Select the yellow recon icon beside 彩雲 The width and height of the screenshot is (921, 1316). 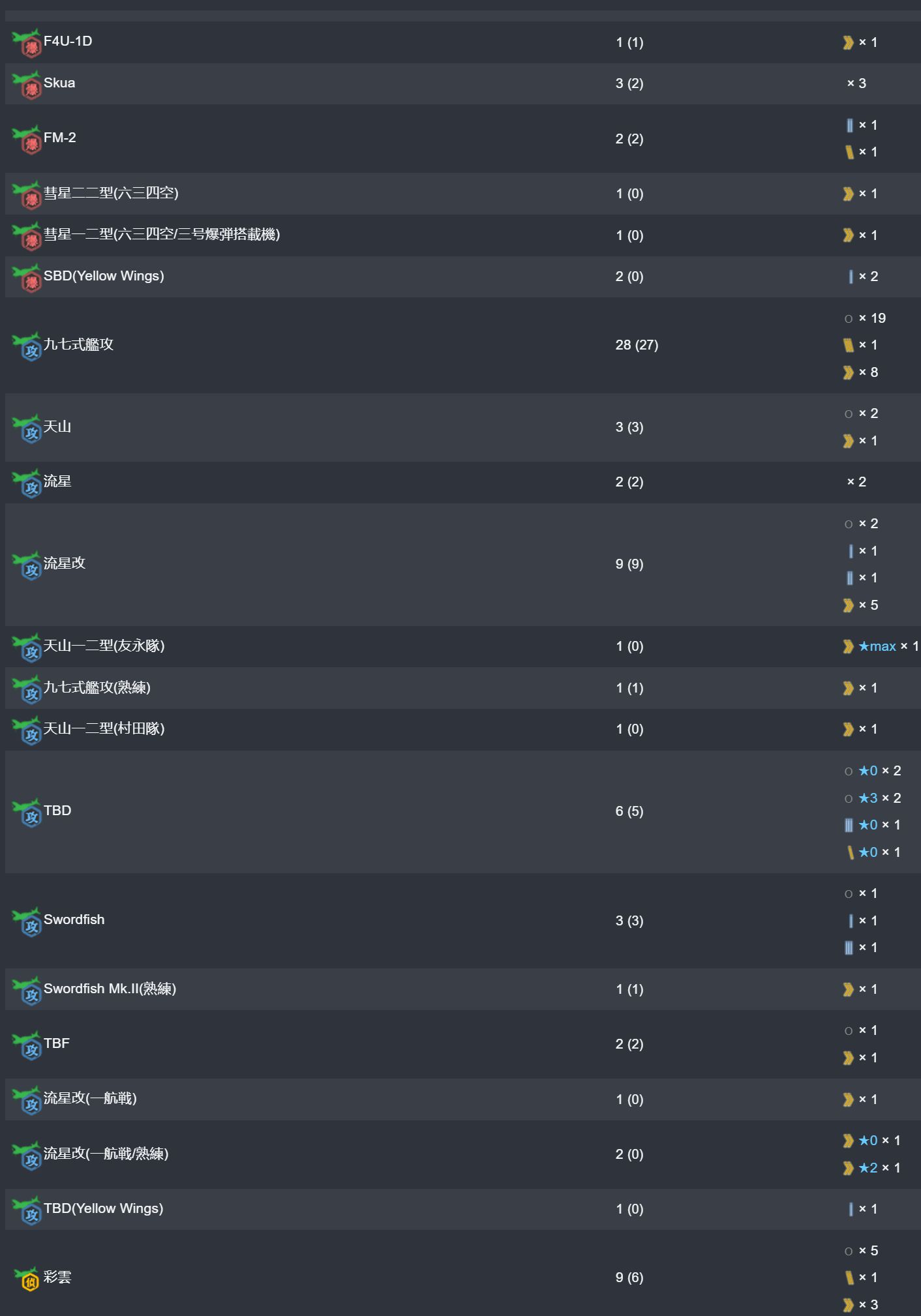pyautogui.click(x=27, y=1279)
